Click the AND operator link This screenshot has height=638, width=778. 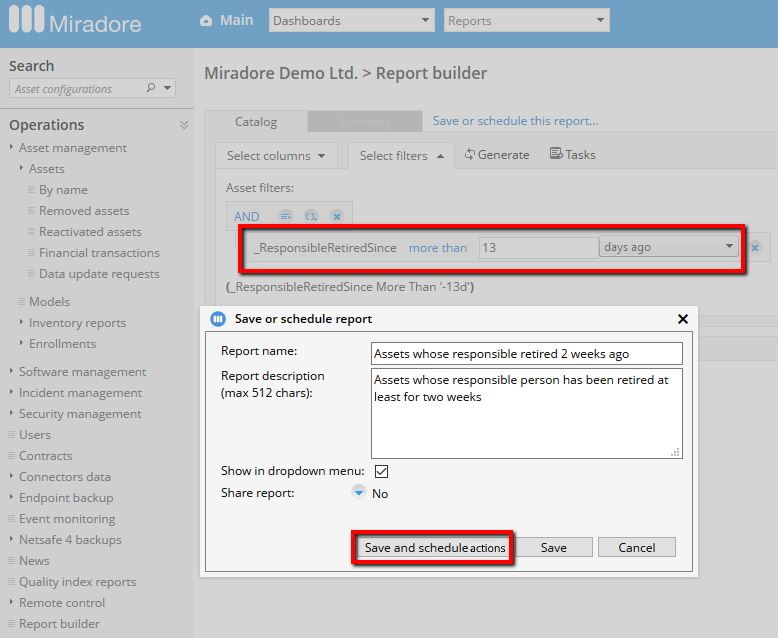(247, 216)
